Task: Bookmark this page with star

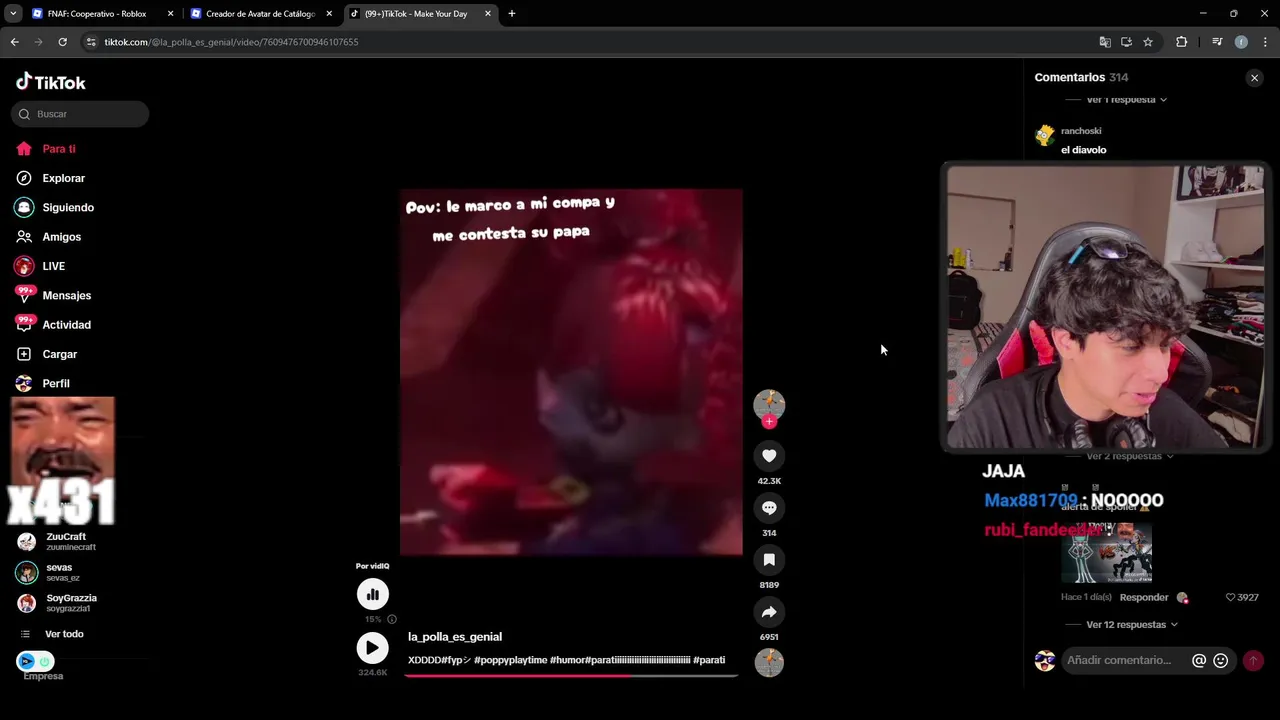Action: click(1148, 42)
